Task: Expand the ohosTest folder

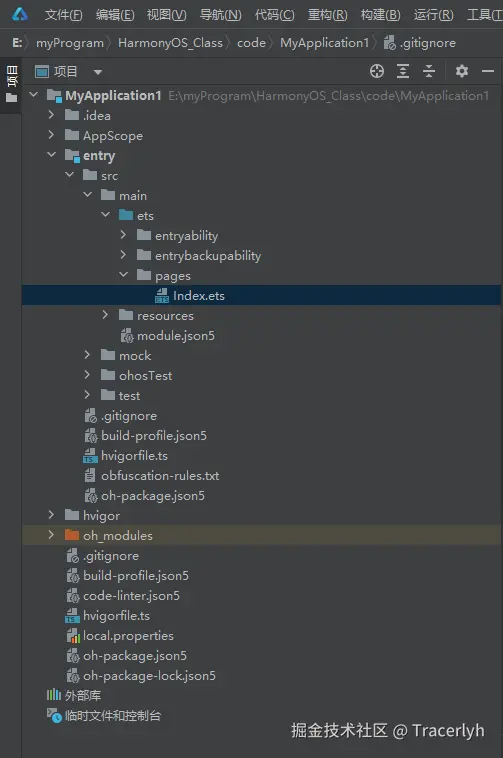Action: pyautogui.click(x=87, y=375)
